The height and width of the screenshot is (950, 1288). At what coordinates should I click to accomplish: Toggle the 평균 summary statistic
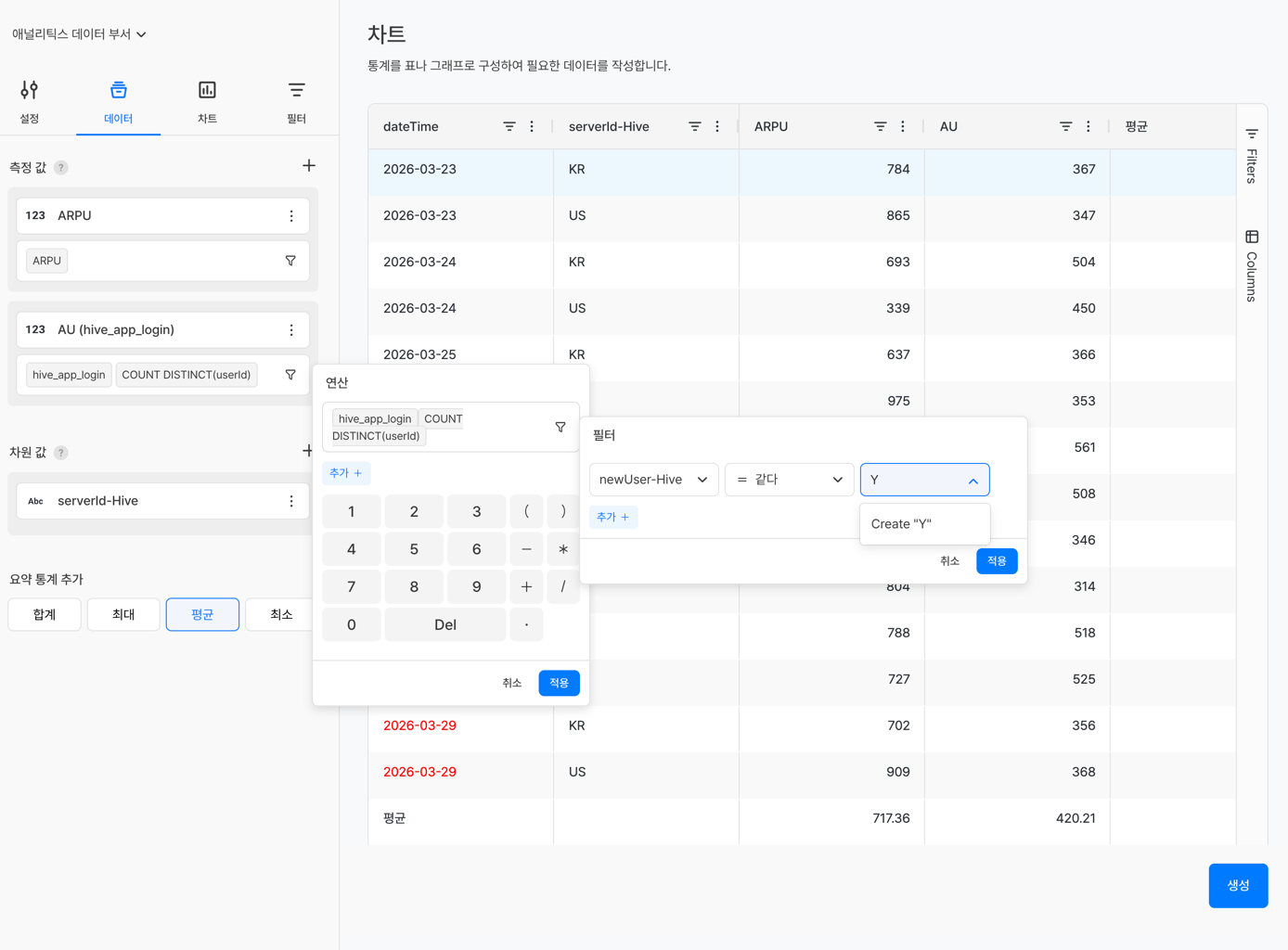point(202,614)
